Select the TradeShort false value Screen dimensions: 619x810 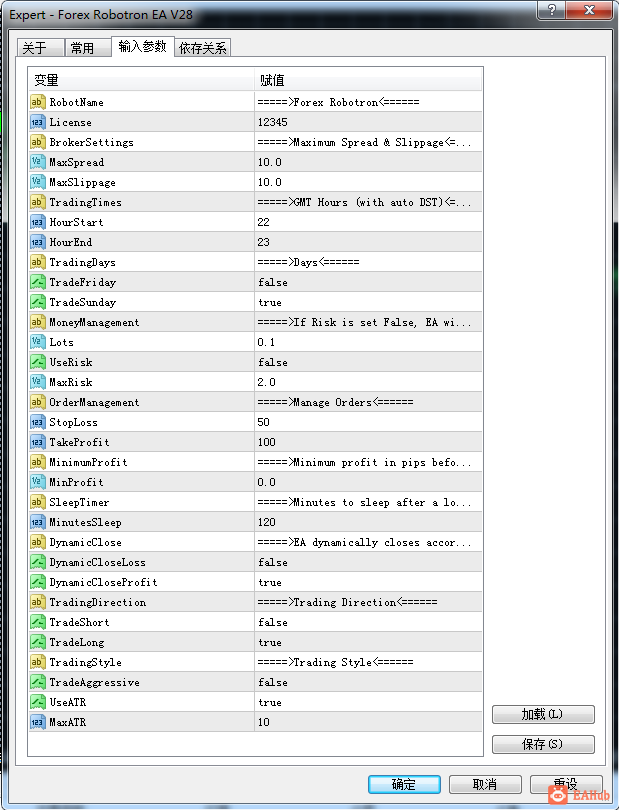tap(273, 622)
